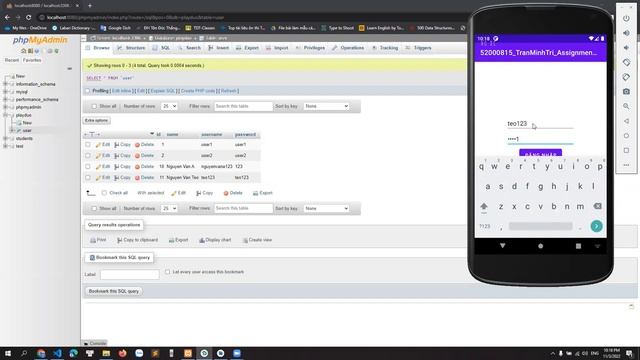Click Bookmark this SQL query button

pos(114,291)
